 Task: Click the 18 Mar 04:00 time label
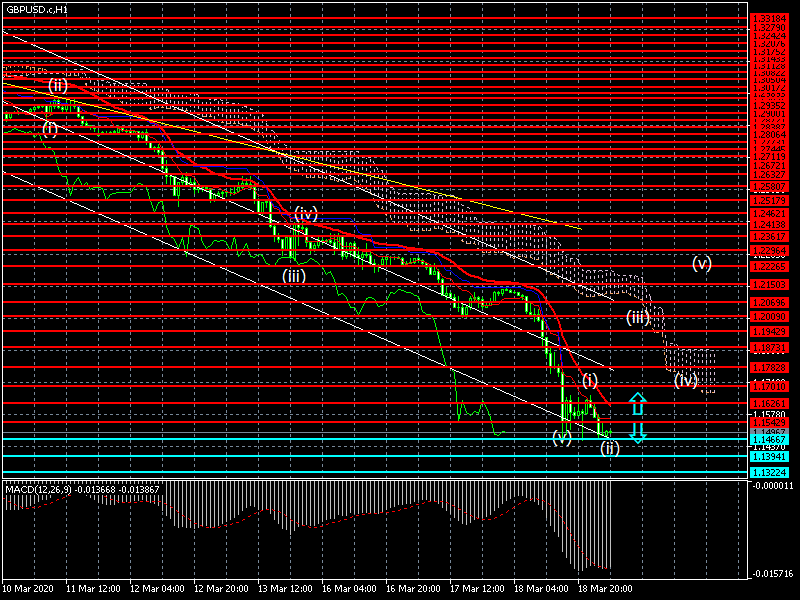[x=541, y=589]
